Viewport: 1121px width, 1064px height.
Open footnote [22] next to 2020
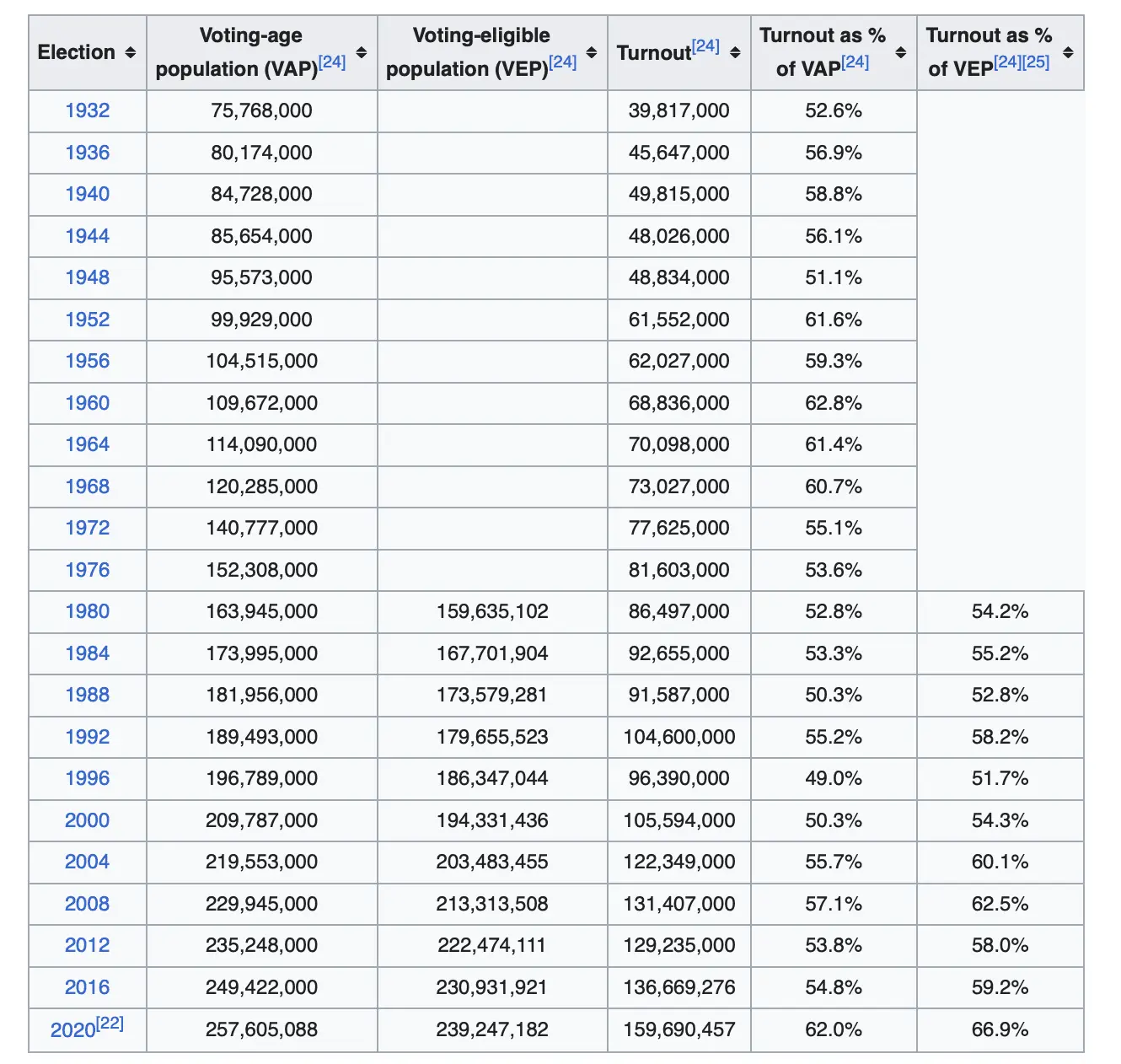(110, 1023)
